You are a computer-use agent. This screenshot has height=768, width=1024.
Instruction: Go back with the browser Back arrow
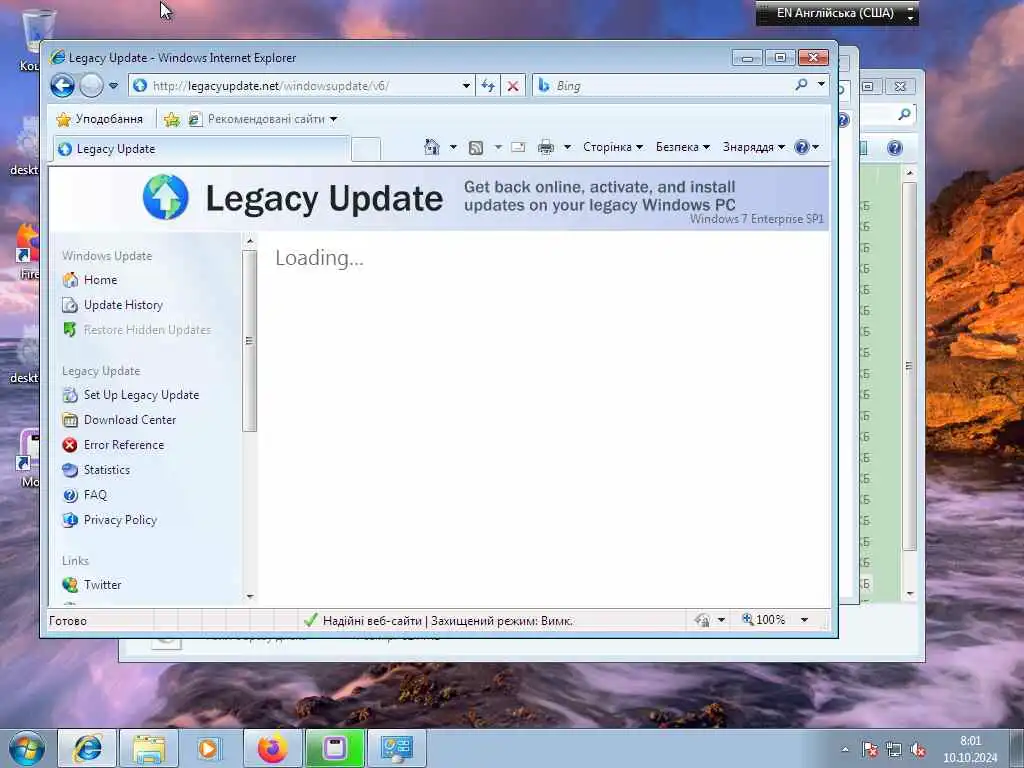[x=63, y=86]
